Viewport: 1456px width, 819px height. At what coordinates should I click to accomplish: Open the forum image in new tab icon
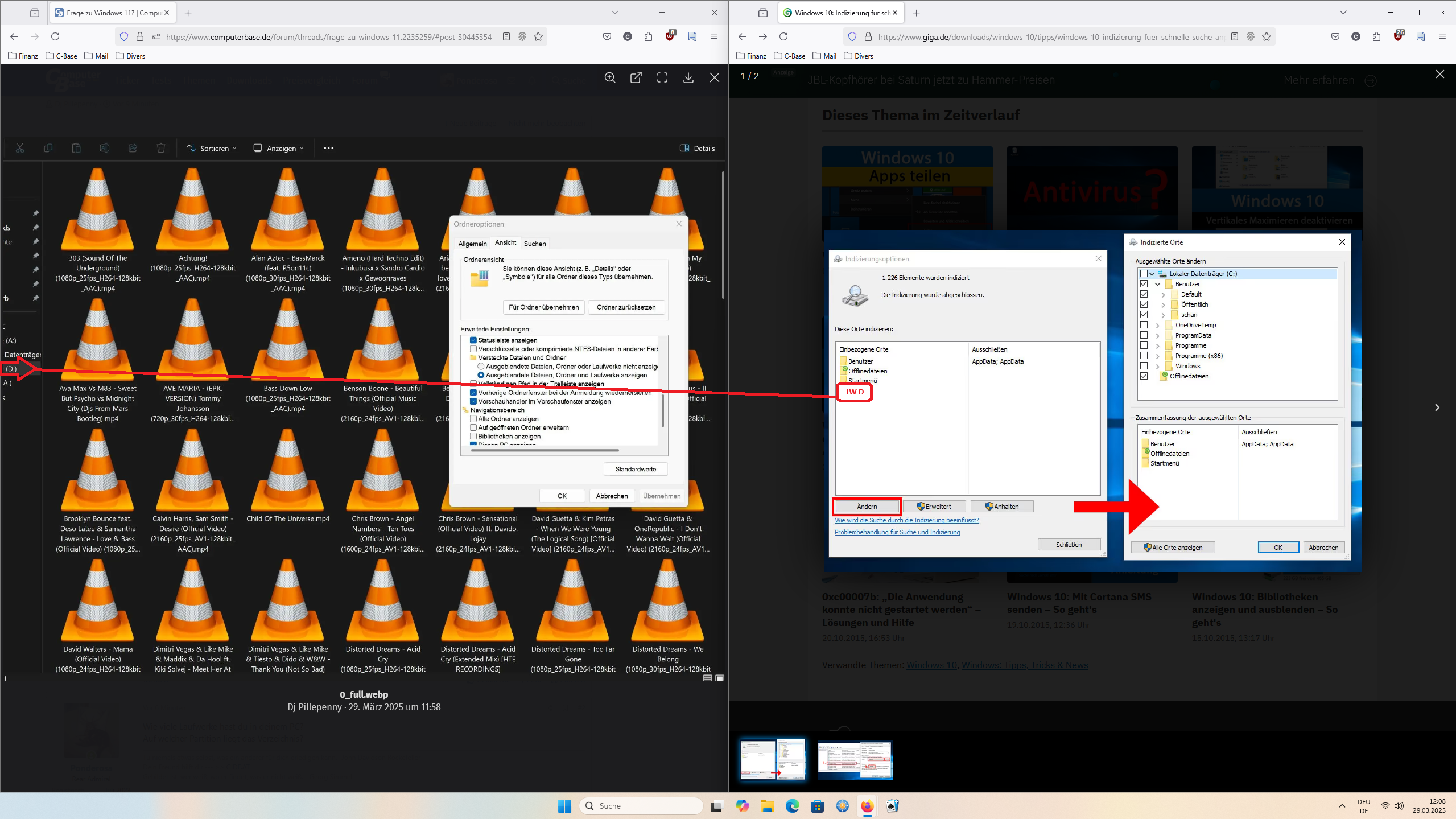pyautogui.click(x=636, y=78)
